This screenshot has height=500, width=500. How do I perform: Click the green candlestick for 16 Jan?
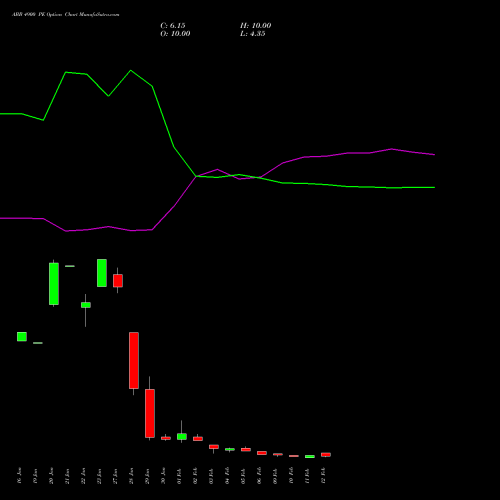[x=22, y=337]
